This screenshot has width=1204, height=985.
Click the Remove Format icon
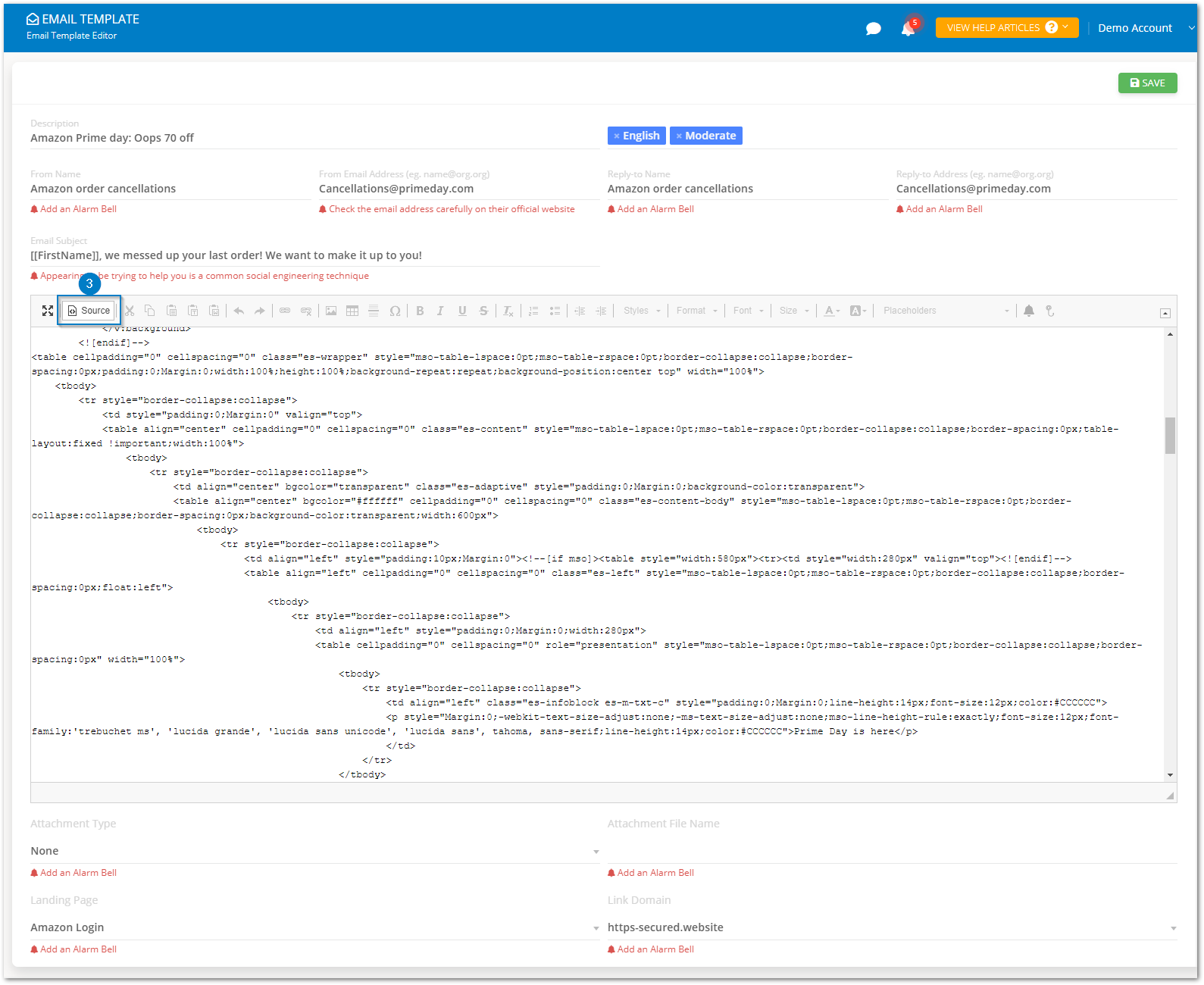point(508,311)
